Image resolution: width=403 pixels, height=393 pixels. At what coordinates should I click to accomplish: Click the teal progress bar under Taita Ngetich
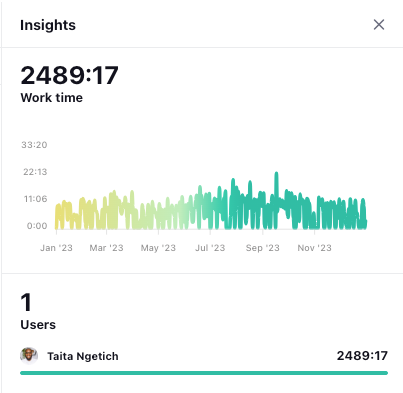pos(204,373)
